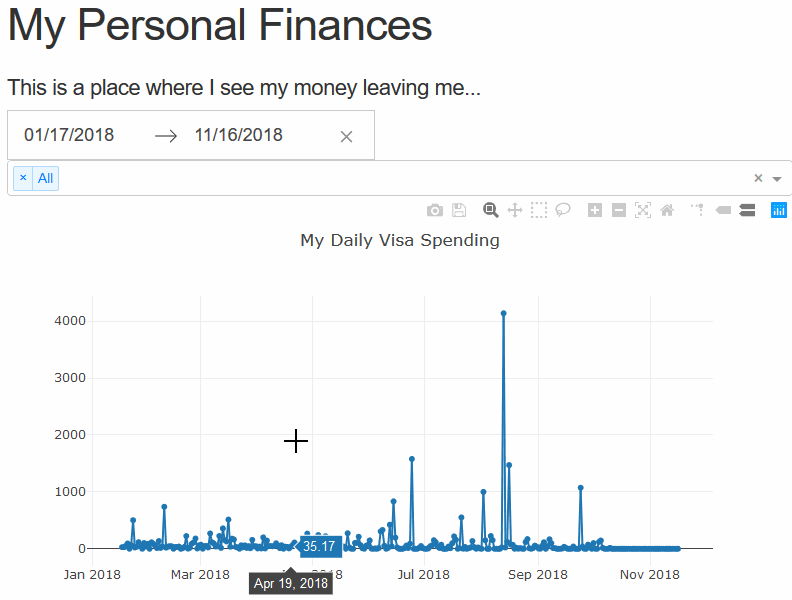Screen dimensions: 792x600
Task: Expand the category dropdown arrow
Action: coord(777,178)
